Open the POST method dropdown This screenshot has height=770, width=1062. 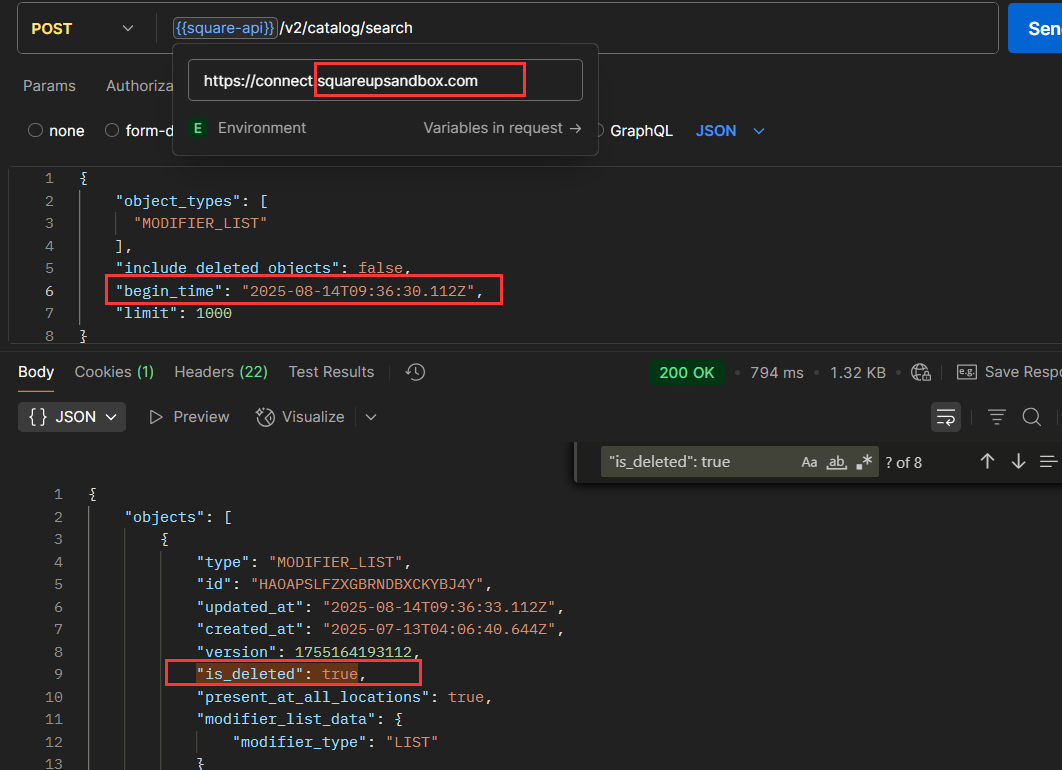[82, 28]
